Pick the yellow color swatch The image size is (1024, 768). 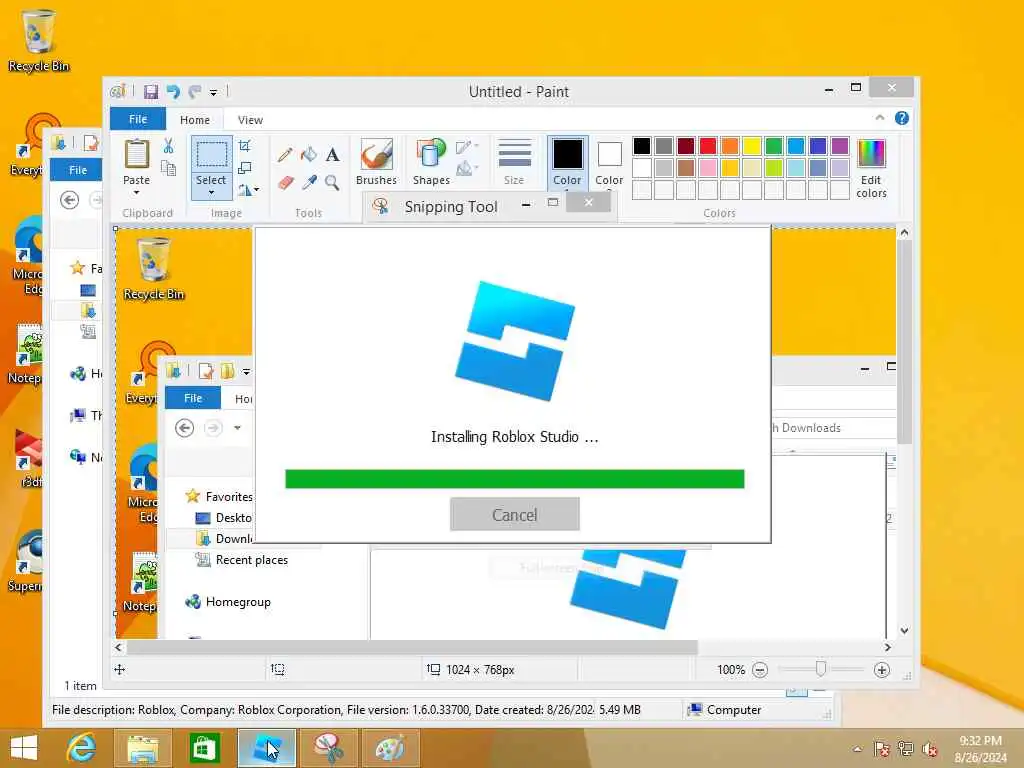pyautogui.click(x=752, y=146)
